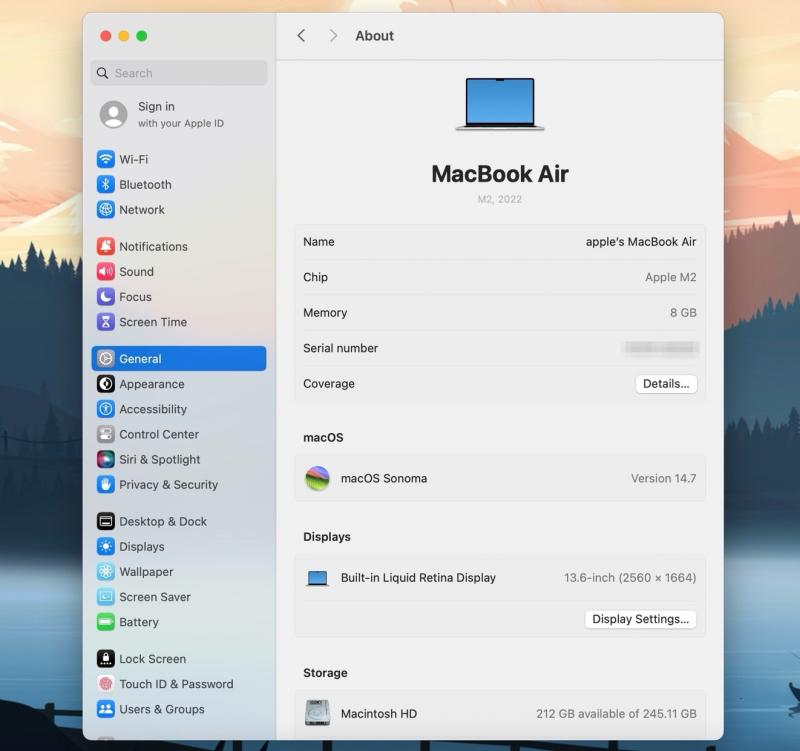The image size is (800, 751).
Task: Focus the sidebar Search field
Action: (x=179, y=73)
